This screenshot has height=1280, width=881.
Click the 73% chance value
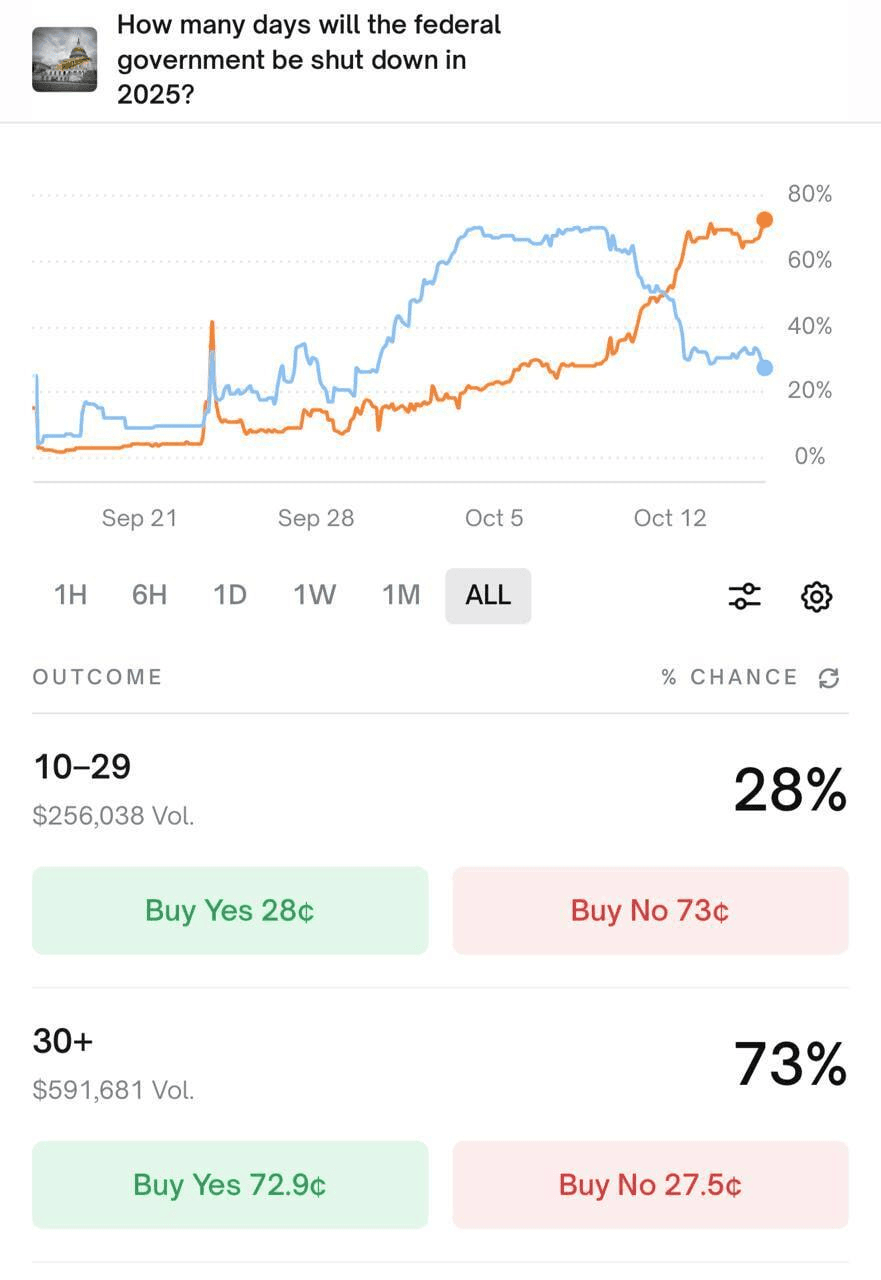tap(790, 1063)
